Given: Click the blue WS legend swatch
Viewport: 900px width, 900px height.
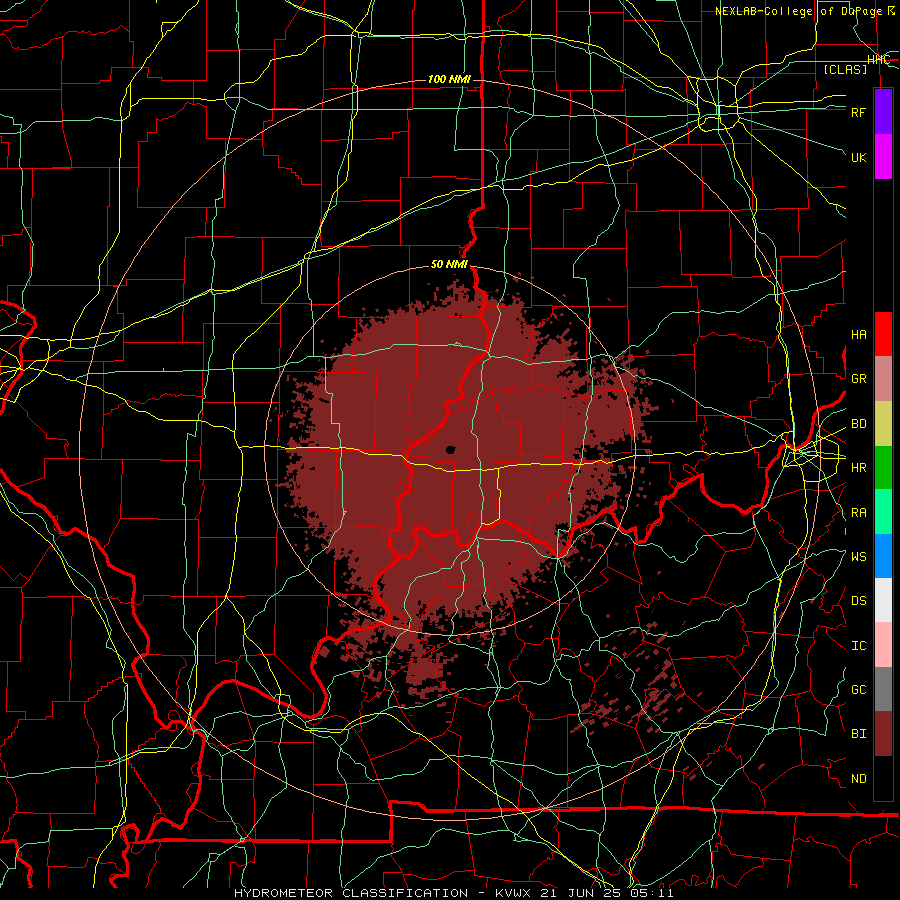Looking at the screenshot, I should [883, 556].
